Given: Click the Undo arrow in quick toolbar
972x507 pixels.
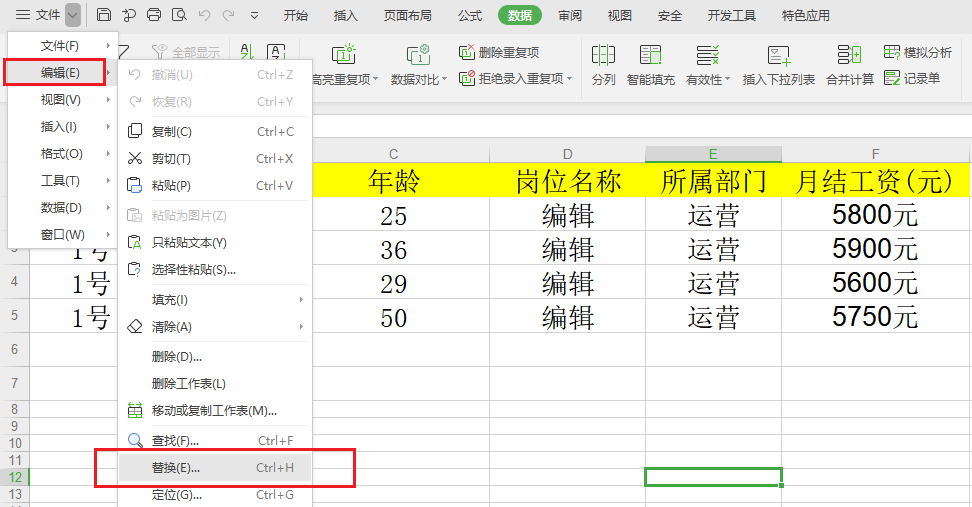Looking at the screenshot, I should (204, 15).
